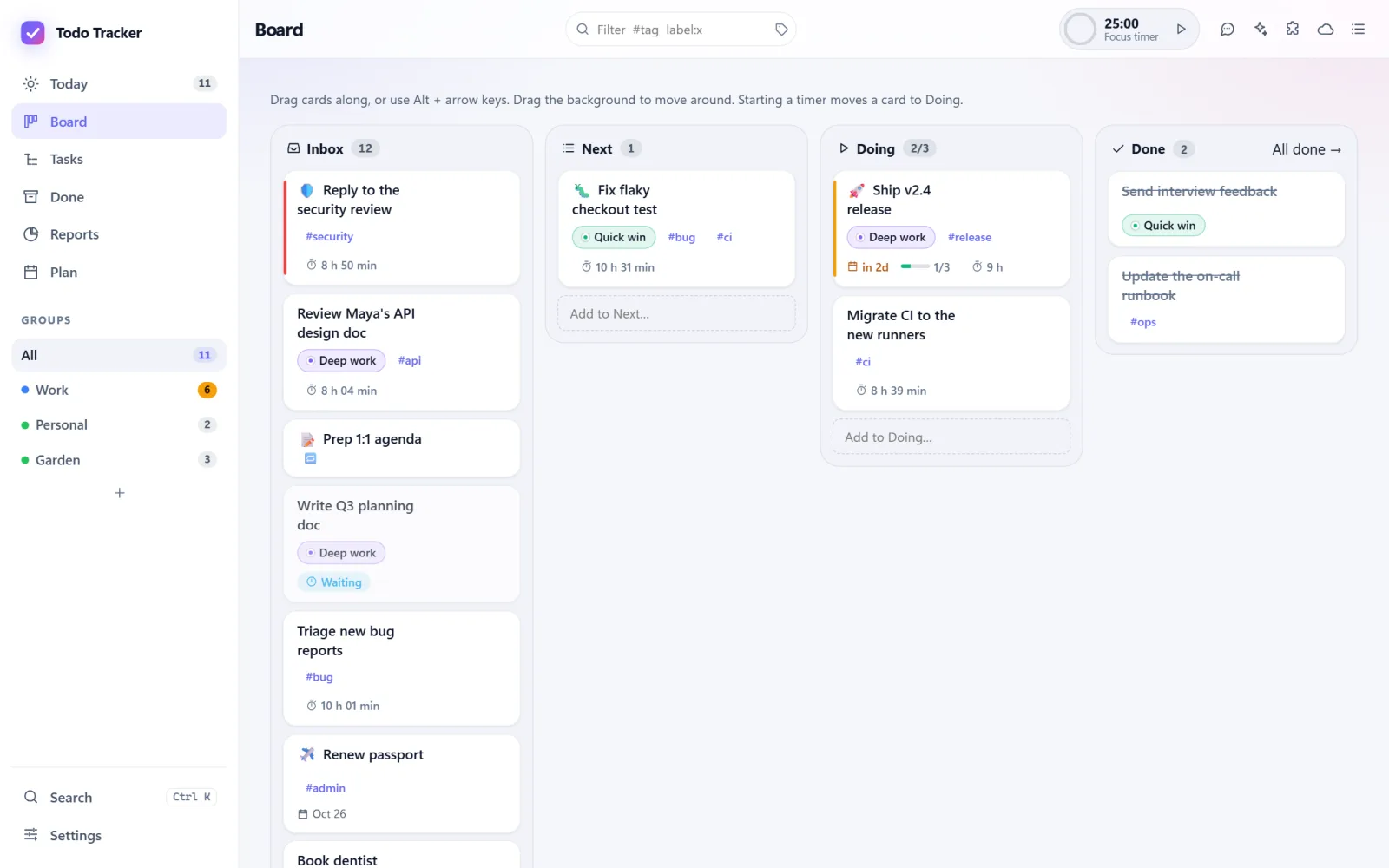The image size is (1389, 868).
Task: Follow the All done link
Action: coord(1307,149)
